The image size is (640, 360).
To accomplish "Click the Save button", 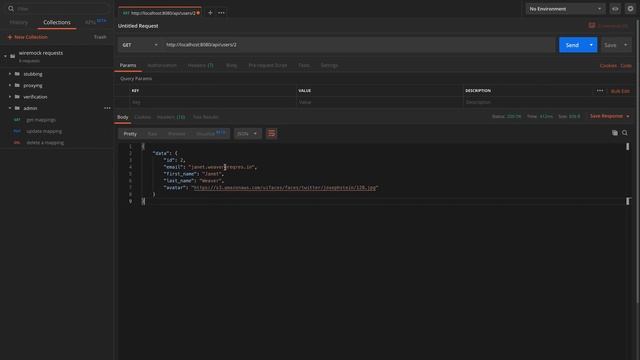I will point(610,45).
